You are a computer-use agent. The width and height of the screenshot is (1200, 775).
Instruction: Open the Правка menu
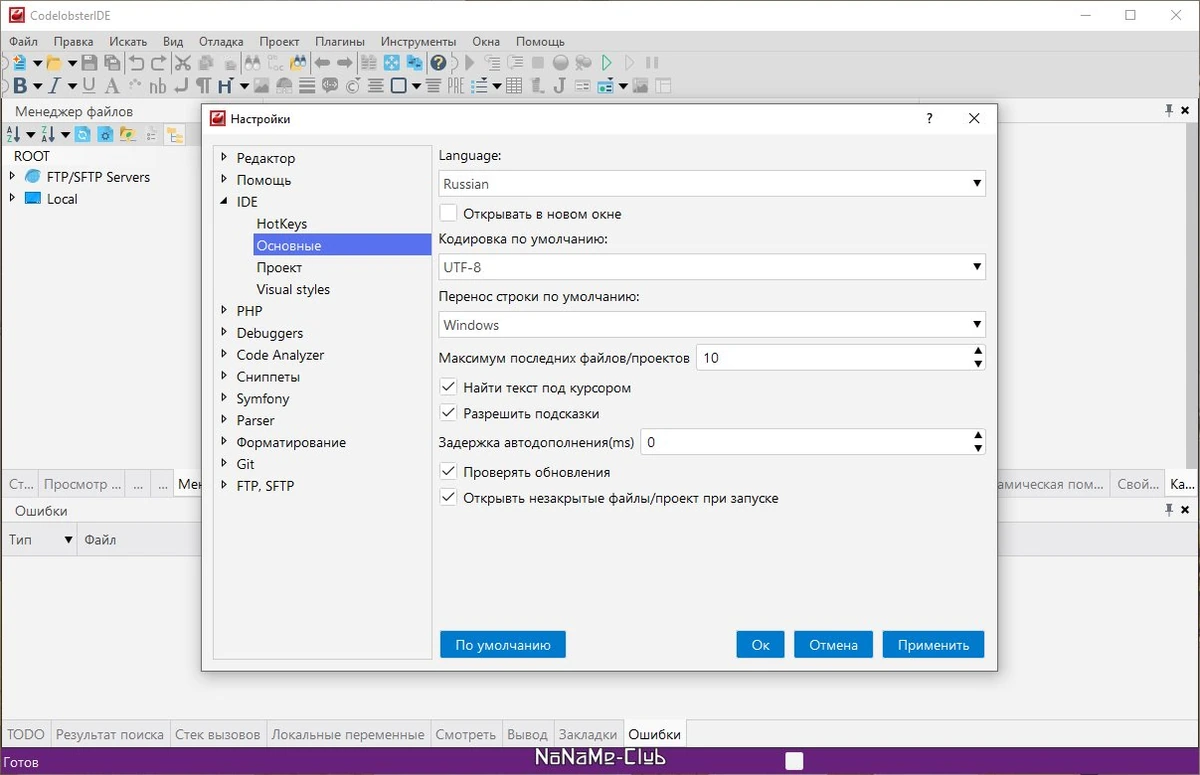coord(74,41)
